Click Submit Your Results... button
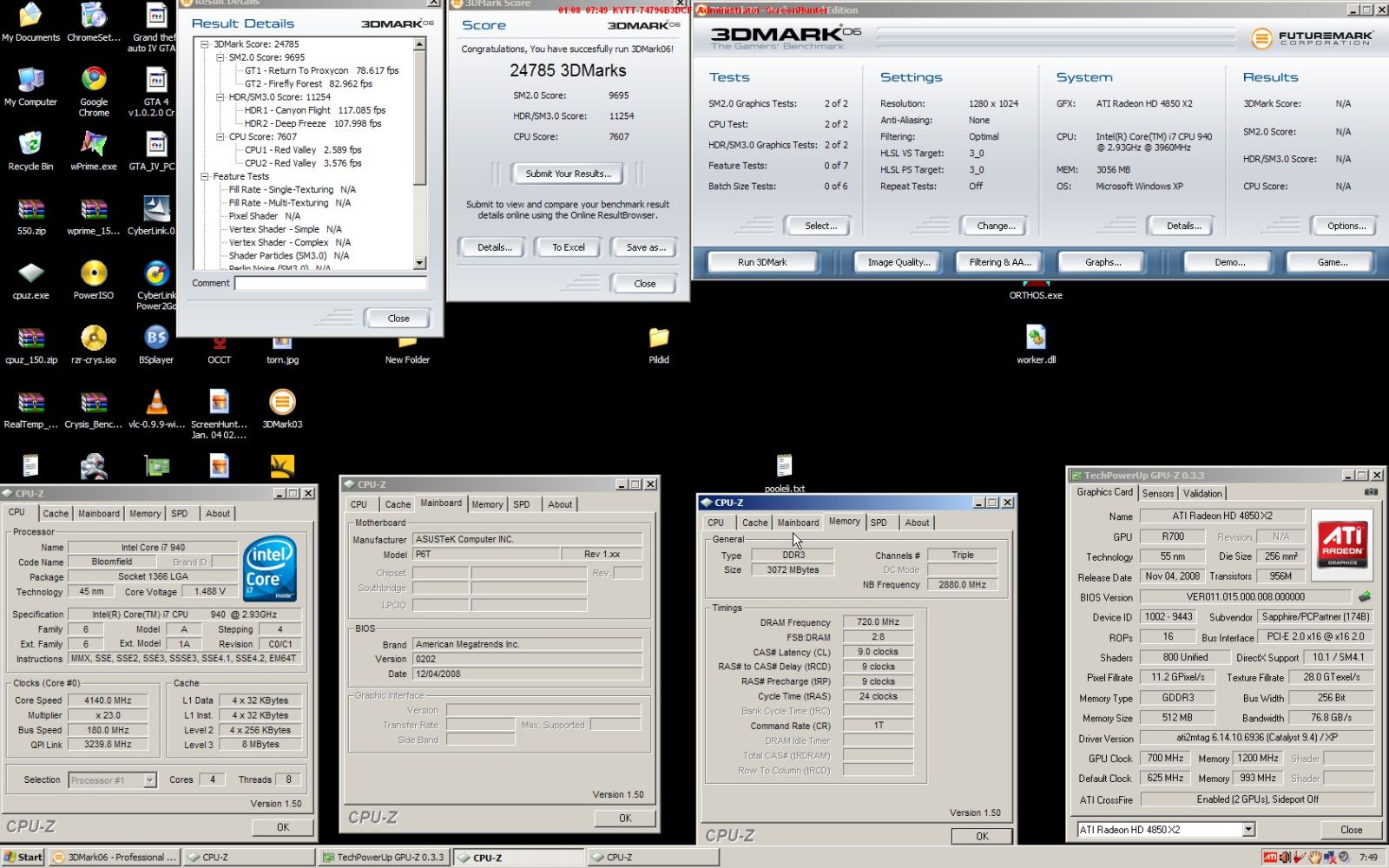This screenshot has height=868, width=1389. pyautogui.click(x=569, y=174)
